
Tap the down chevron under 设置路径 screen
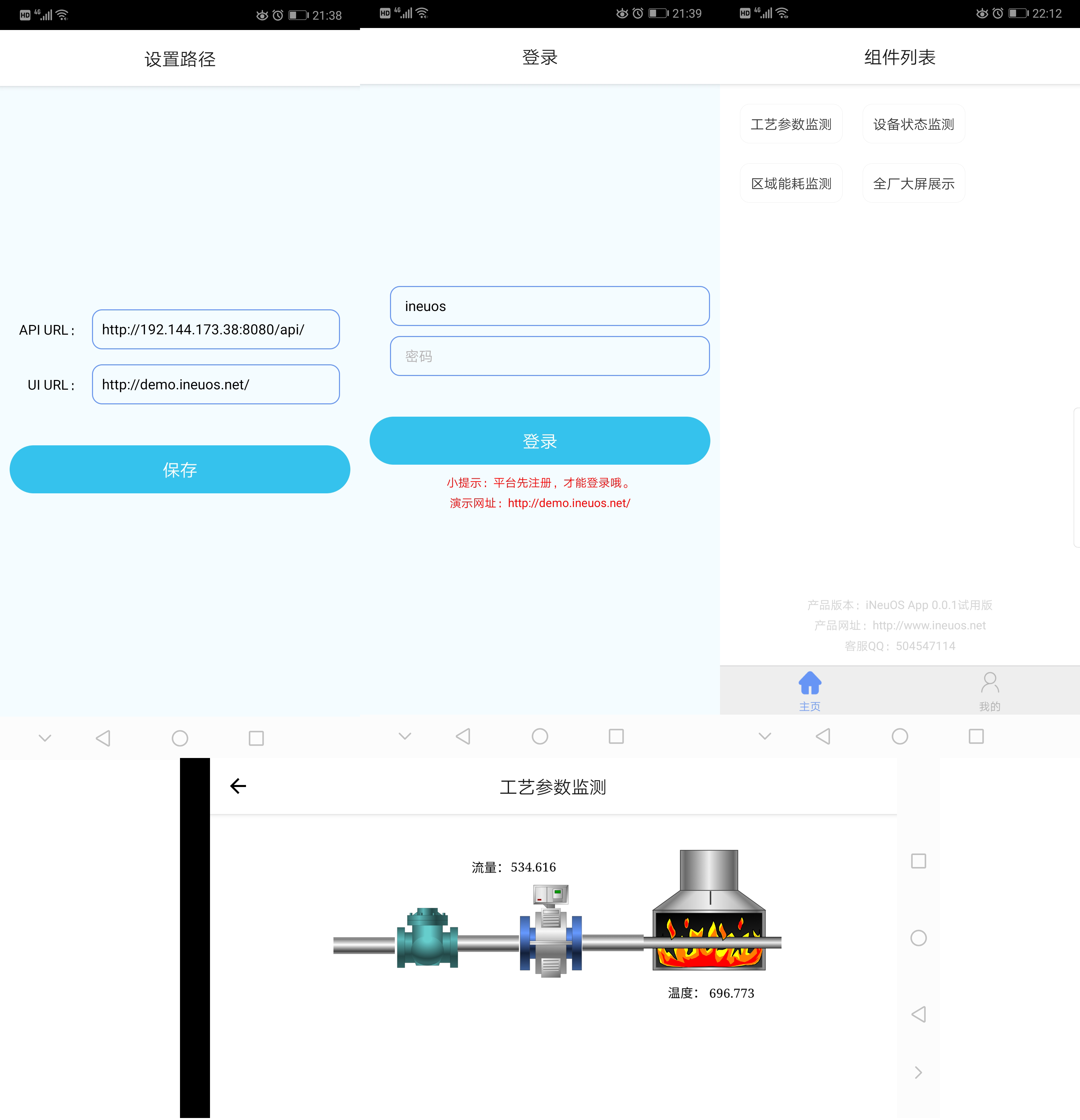(x=45, y=738)
